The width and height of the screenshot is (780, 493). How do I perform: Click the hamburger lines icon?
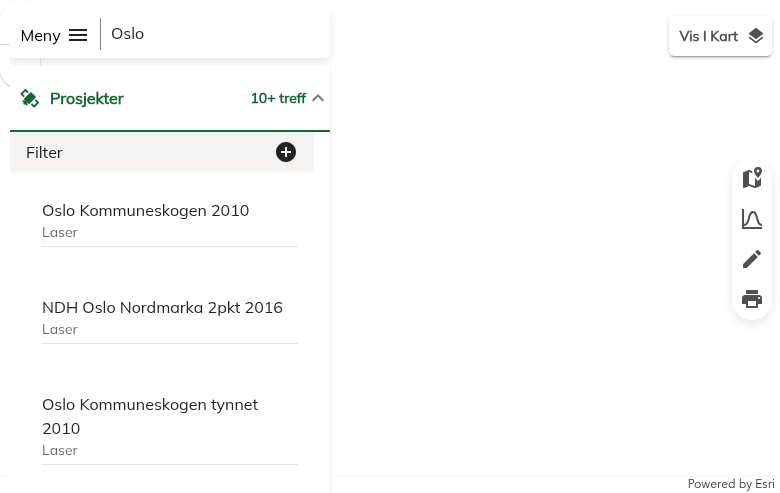click(78, 35)
